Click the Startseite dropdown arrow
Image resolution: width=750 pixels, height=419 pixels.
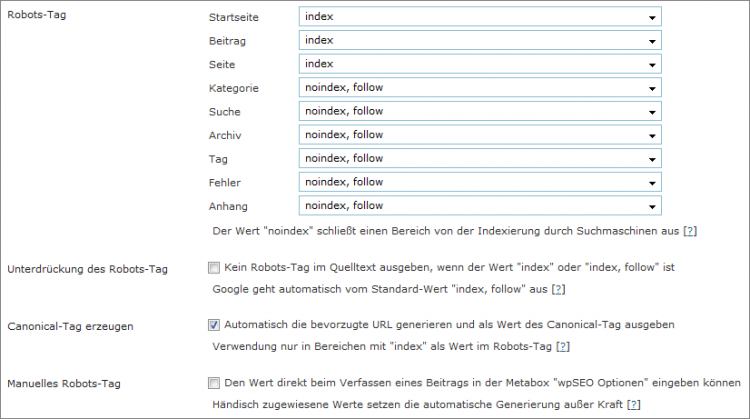point(651,18)
